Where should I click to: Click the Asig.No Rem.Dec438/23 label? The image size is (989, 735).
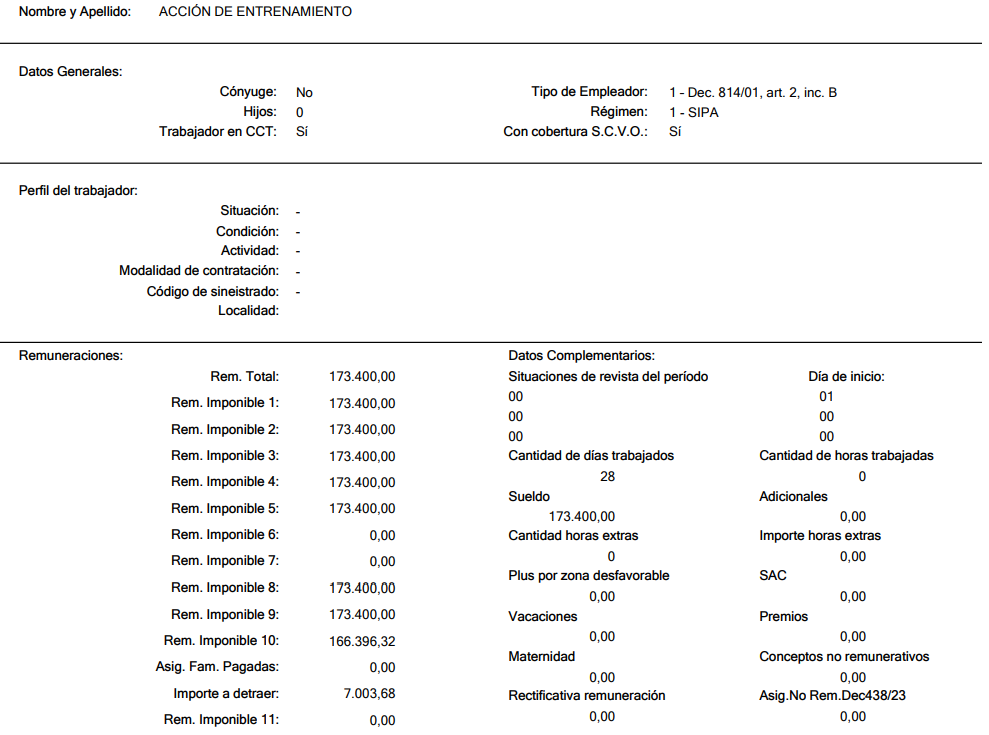tap(832, 695)
